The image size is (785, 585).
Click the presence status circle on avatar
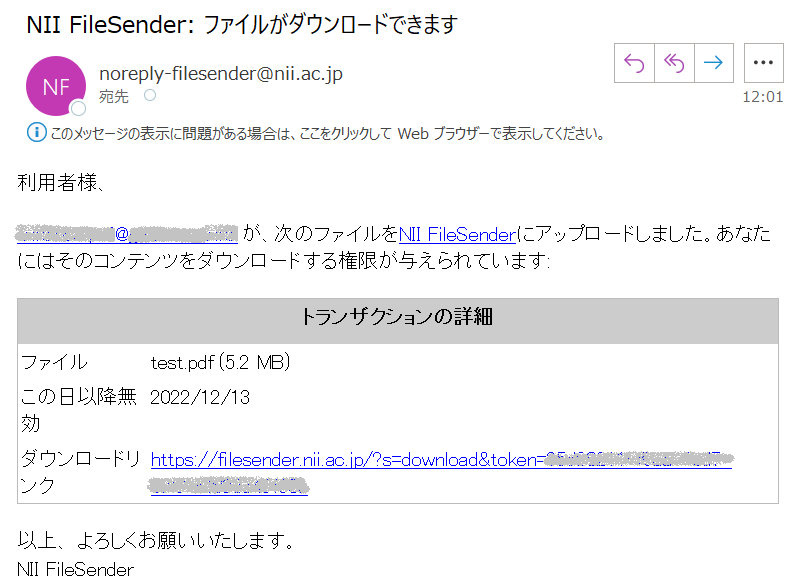pos(78,108)
